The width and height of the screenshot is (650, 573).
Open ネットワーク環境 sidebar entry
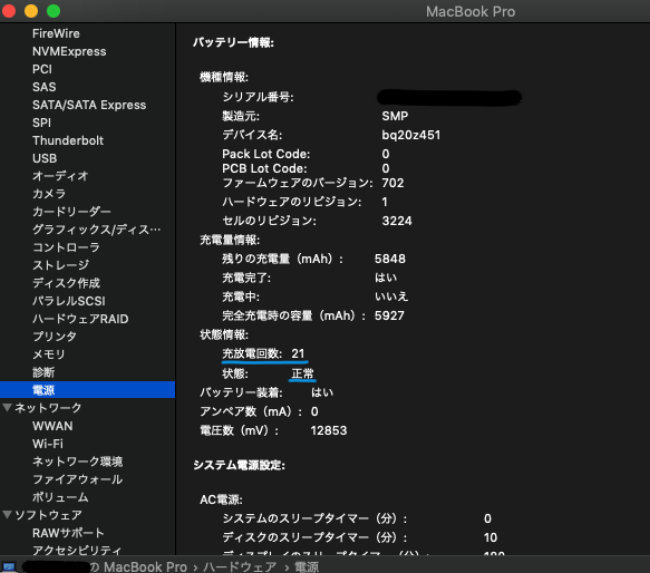tap(78, 461)
